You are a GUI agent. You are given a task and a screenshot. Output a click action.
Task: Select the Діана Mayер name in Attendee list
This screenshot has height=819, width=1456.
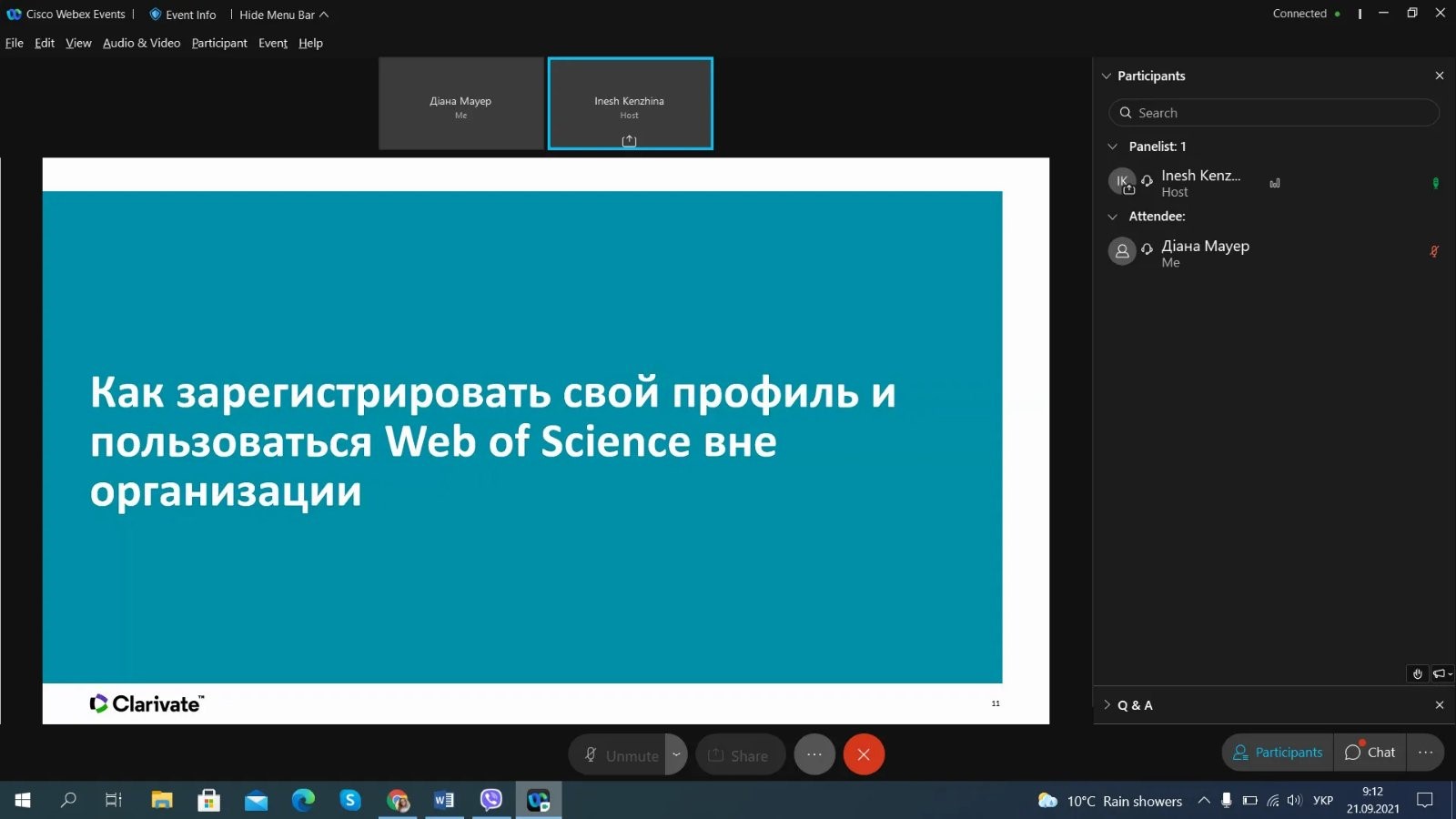(x=1205, y=246)
